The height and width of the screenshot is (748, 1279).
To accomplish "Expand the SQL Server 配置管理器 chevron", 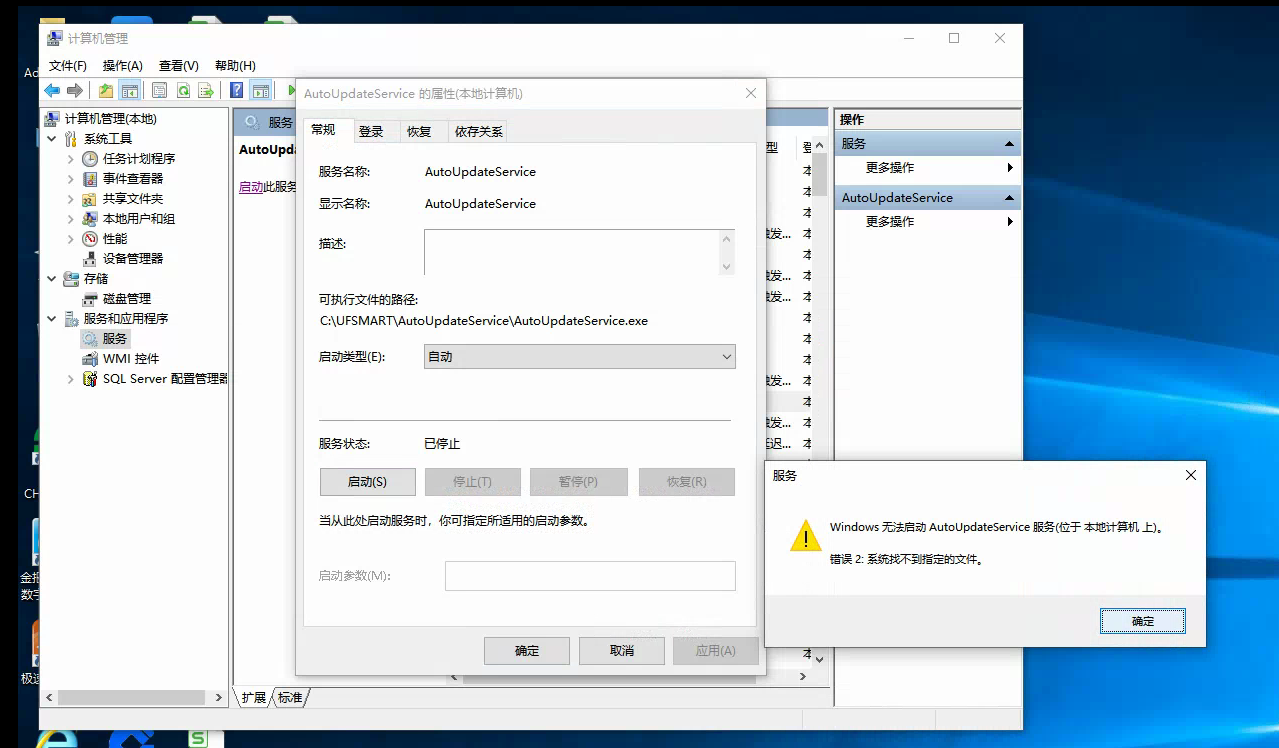I will 71,379.
